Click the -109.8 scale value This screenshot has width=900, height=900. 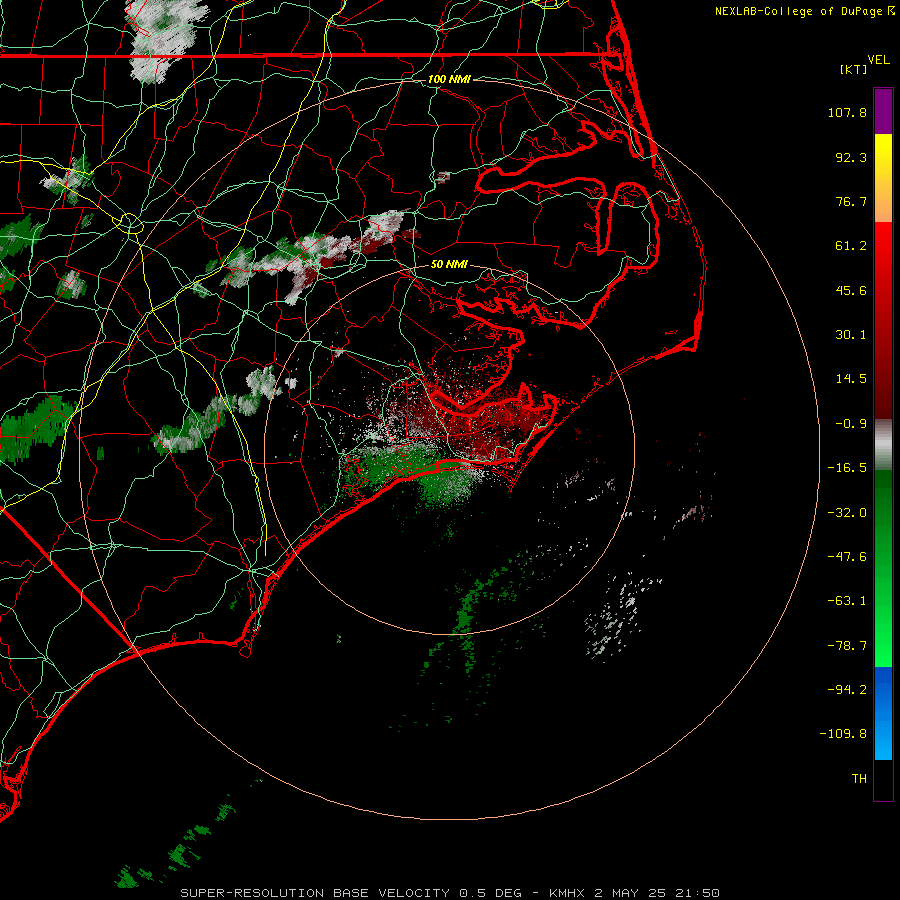[844, 734]
